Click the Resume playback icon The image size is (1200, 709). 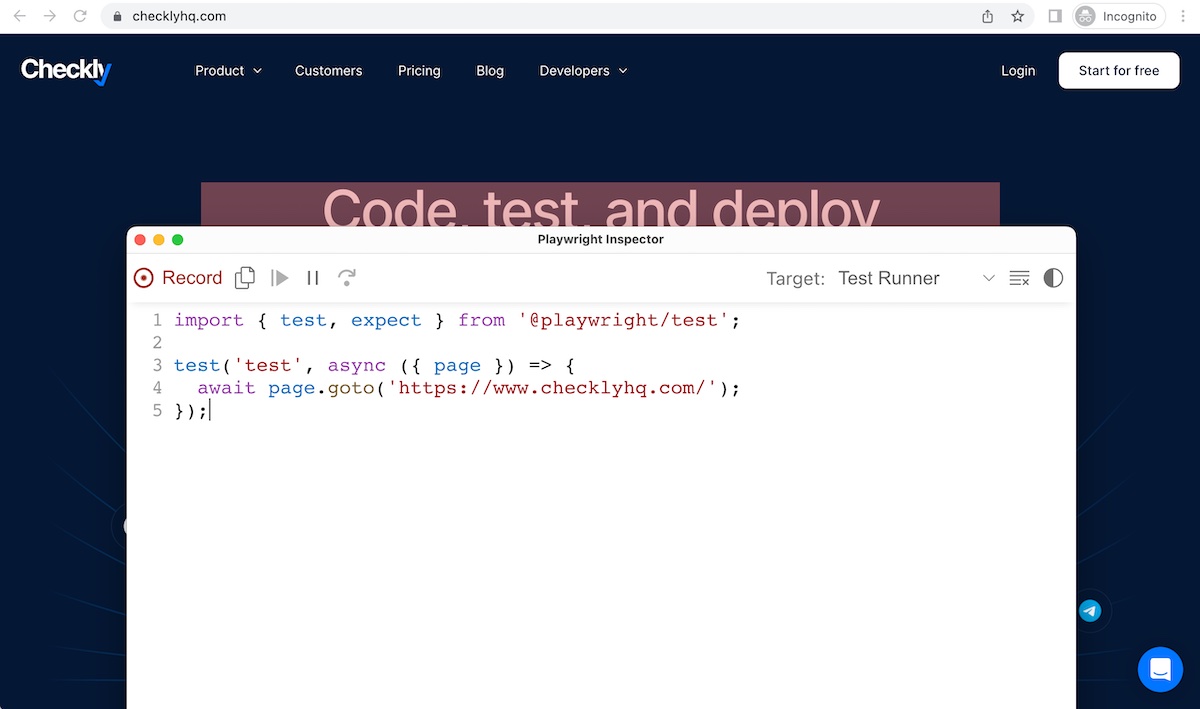tap(279, 278)
